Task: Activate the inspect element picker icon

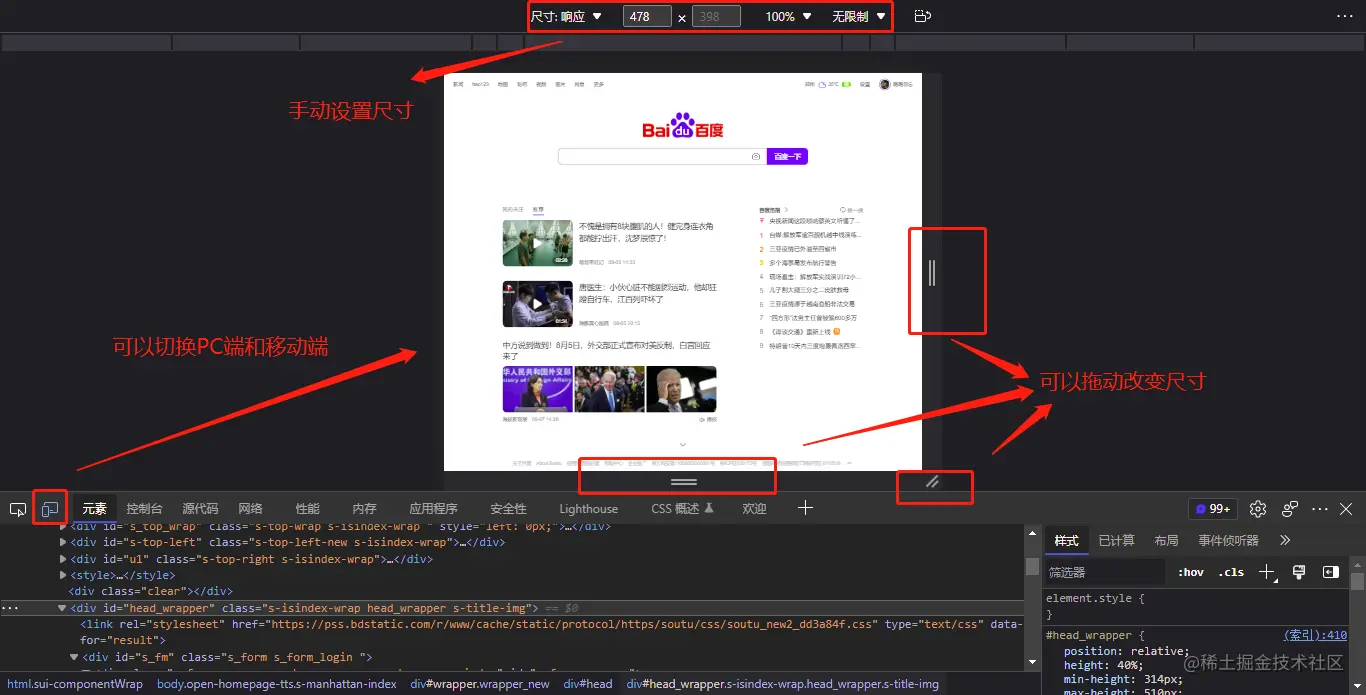Action: pyautogui.click(x=18, y=509)
